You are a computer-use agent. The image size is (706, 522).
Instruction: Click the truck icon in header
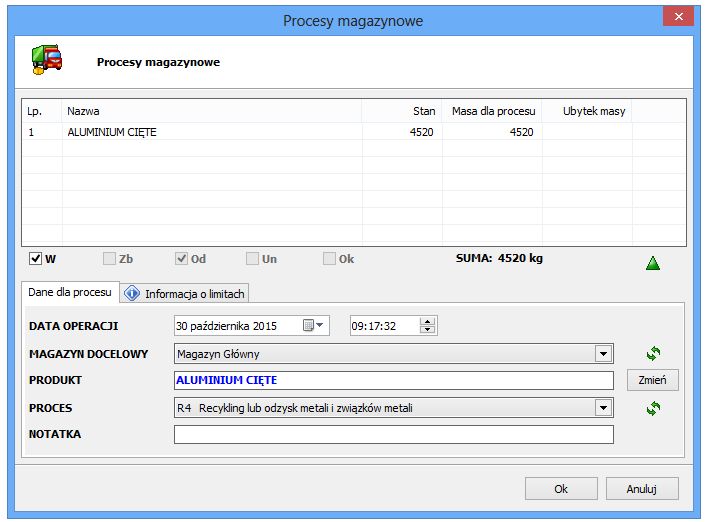46,60
